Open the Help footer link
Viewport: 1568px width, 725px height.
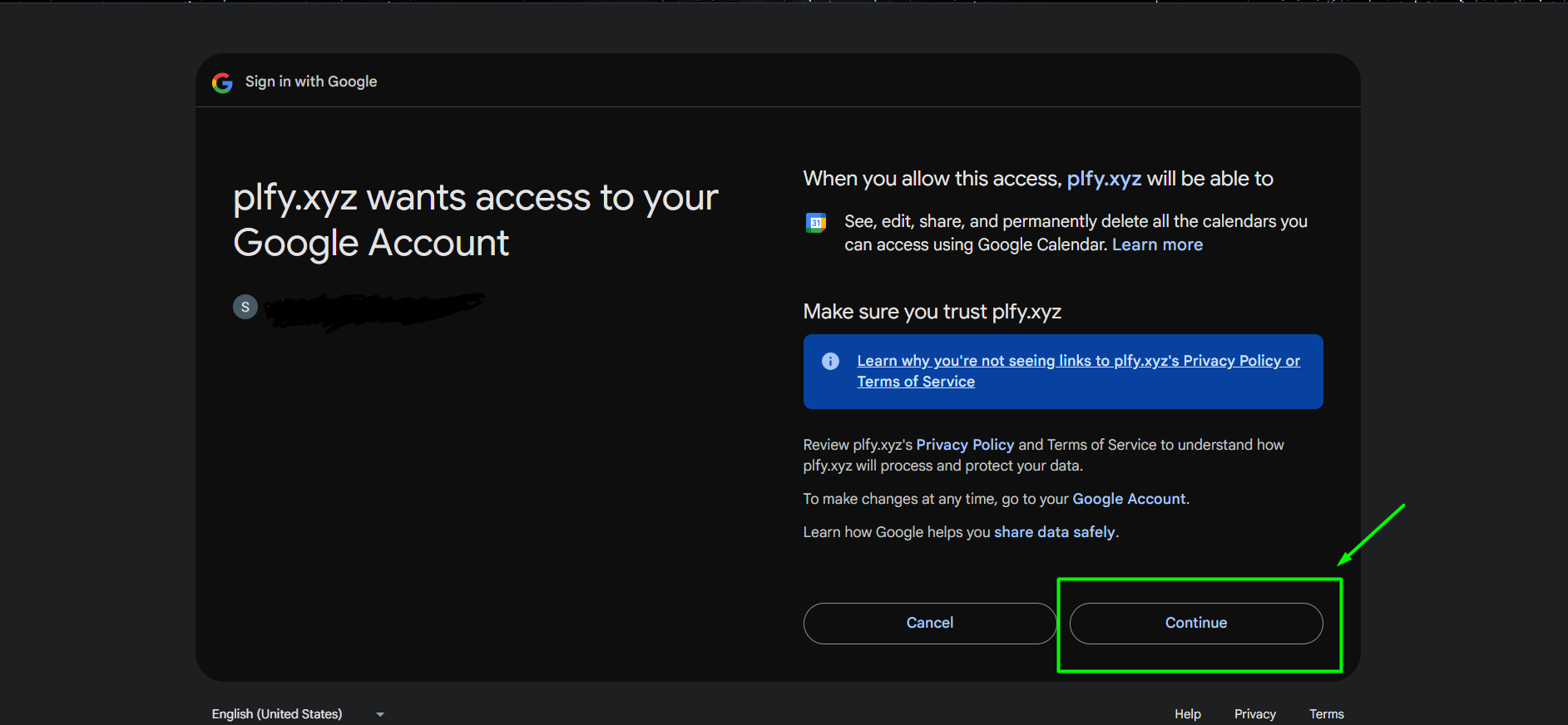point(1187,714)
